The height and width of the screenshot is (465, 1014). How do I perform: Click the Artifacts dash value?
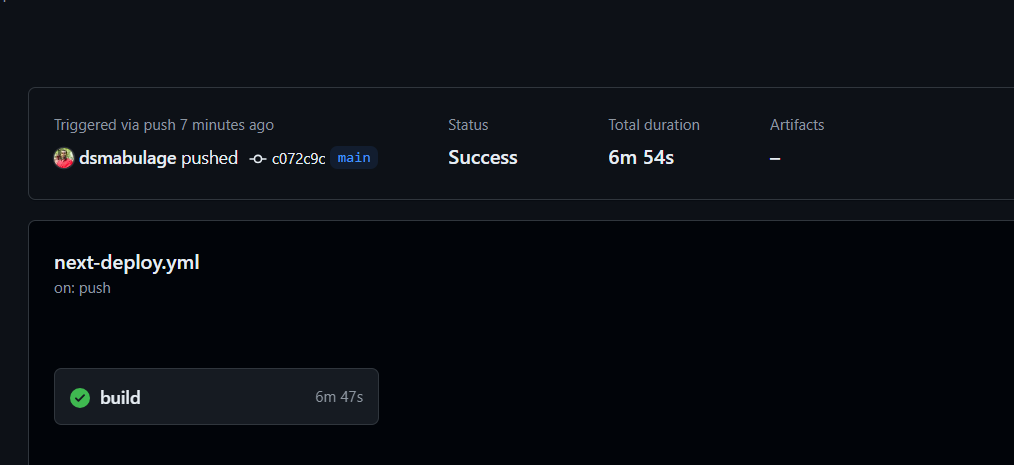tap(775, 158)
